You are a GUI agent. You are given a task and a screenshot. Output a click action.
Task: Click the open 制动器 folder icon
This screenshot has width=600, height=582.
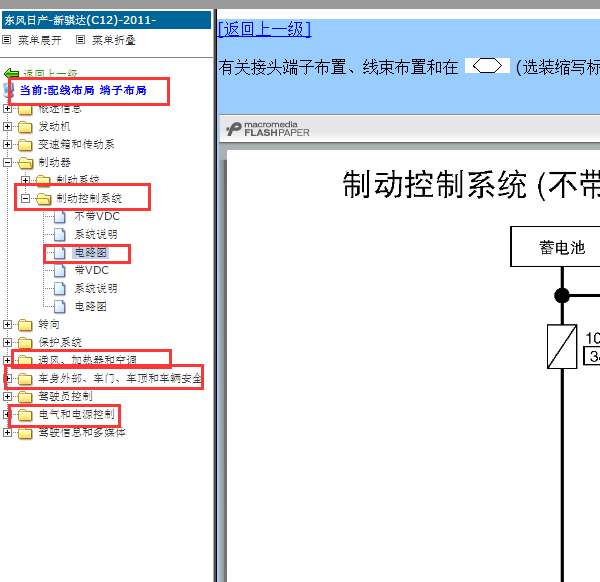coord(25,163)
